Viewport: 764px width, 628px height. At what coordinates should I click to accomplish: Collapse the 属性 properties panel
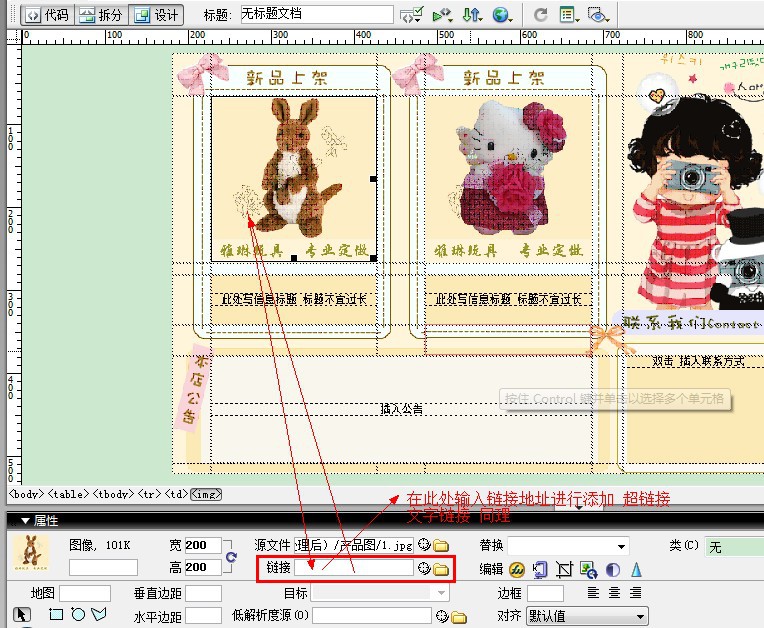click(25, 521)
